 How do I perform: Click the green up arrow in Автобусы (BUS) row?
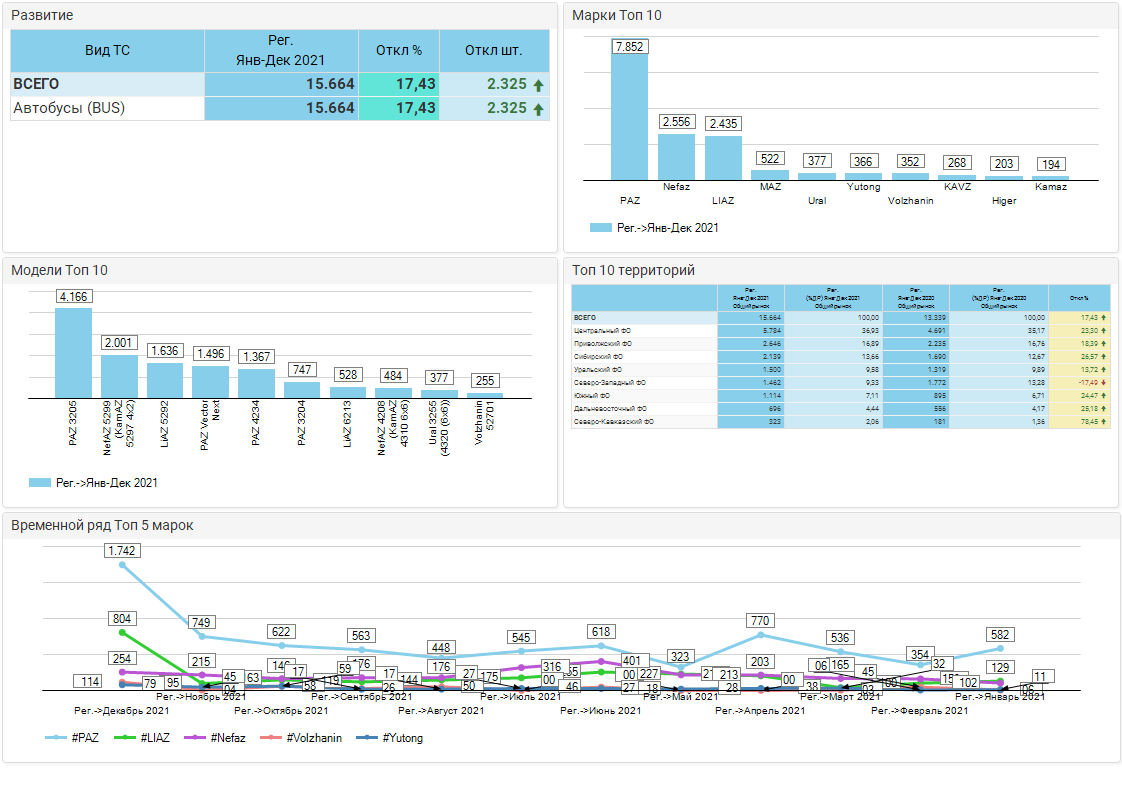click(538, 109)
